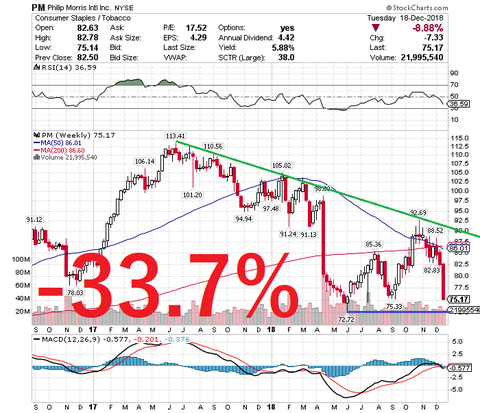Click the small RSI legend icon
Screen dimensions: 480x413
point(36,67)
